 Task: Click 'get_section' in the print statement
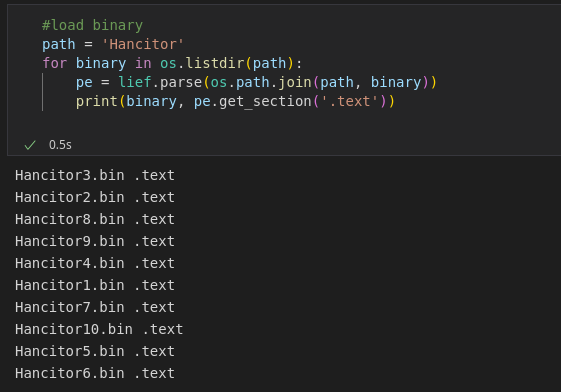click(x=265, y=102)
